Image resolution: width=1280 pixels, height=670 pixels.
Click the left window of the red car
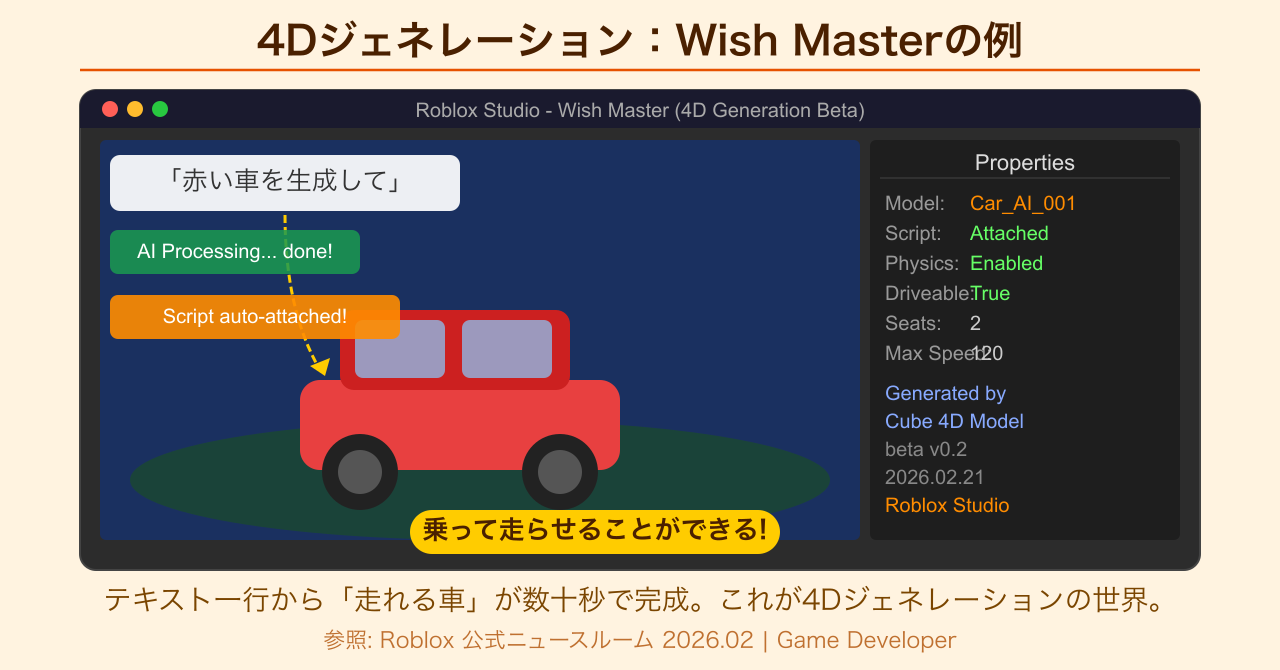[400, 350]
